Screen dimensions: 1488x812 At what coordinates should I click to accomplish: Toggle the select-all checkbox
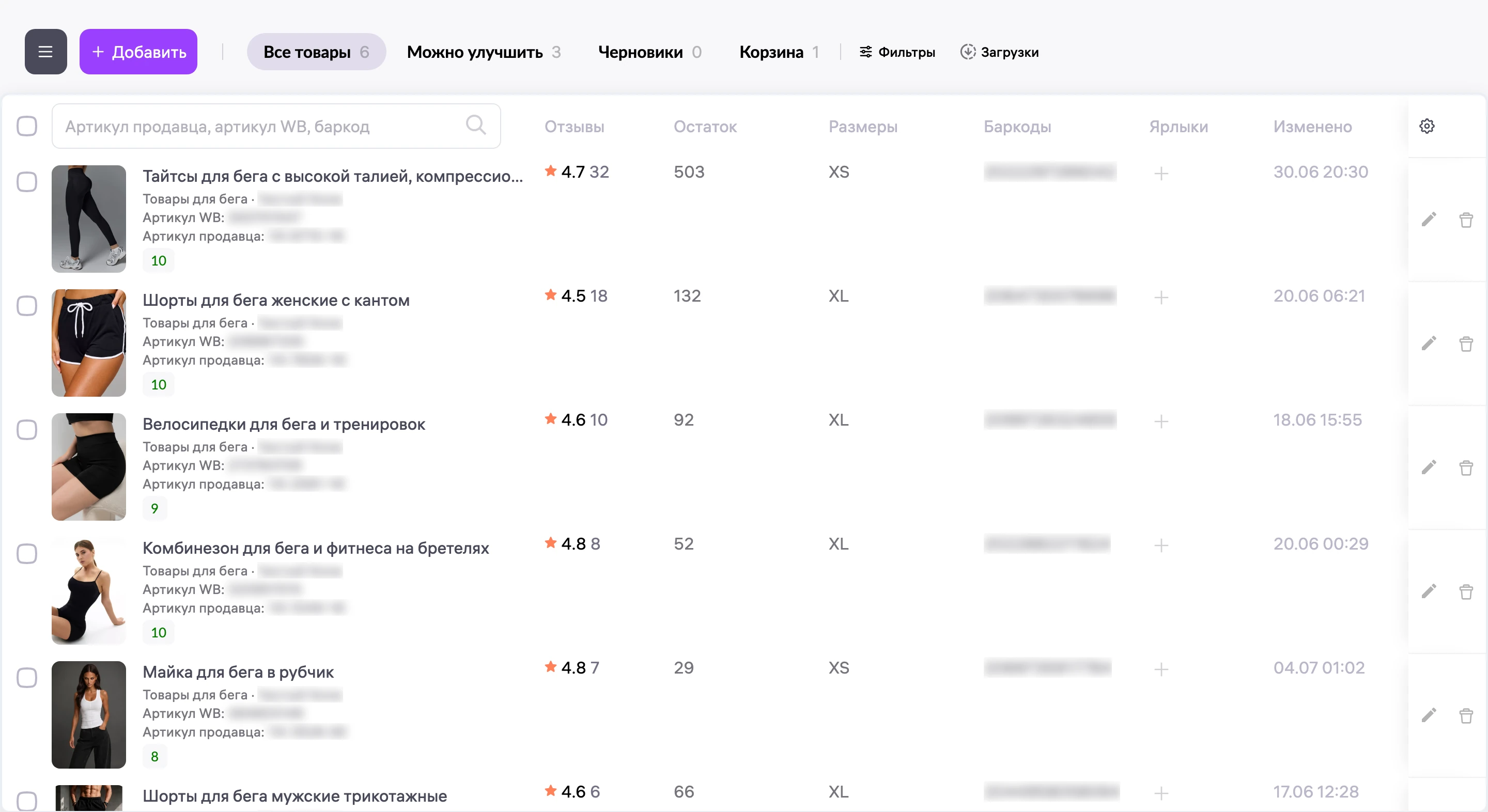(26, 126)
